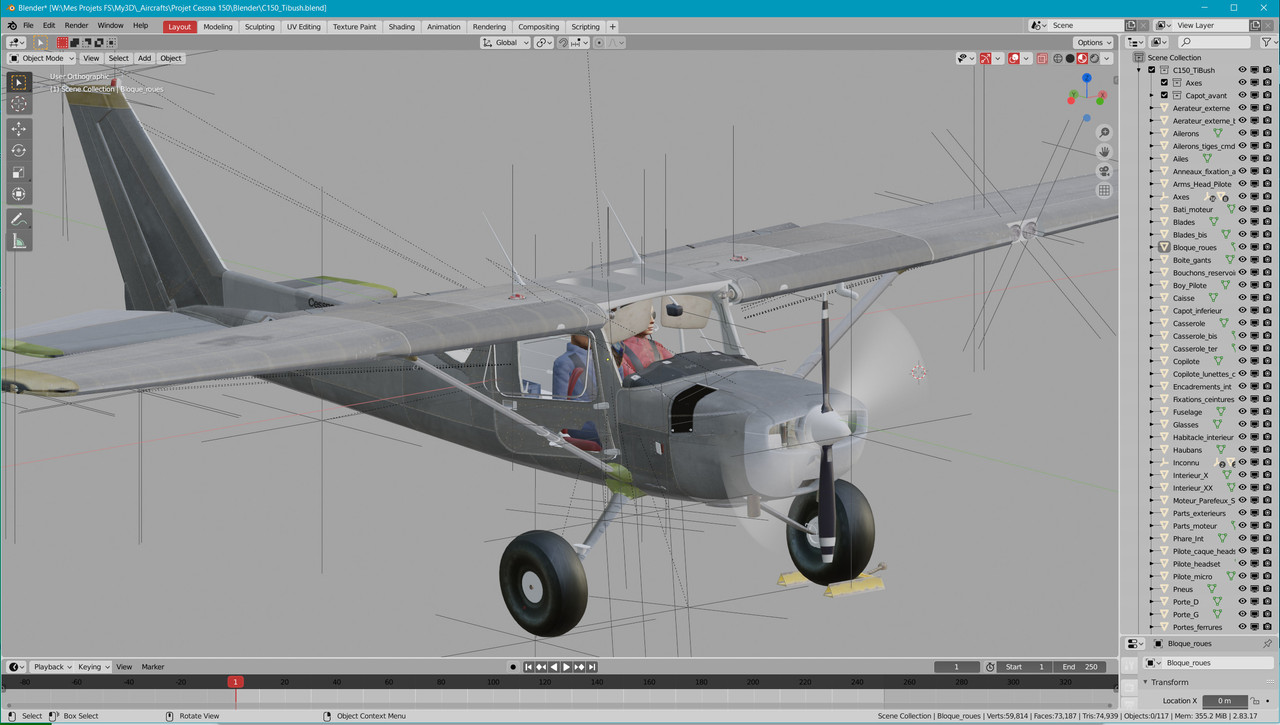This screenshot has width=1280, height=725.
Task: Select the Move tool
Action: 19,128
